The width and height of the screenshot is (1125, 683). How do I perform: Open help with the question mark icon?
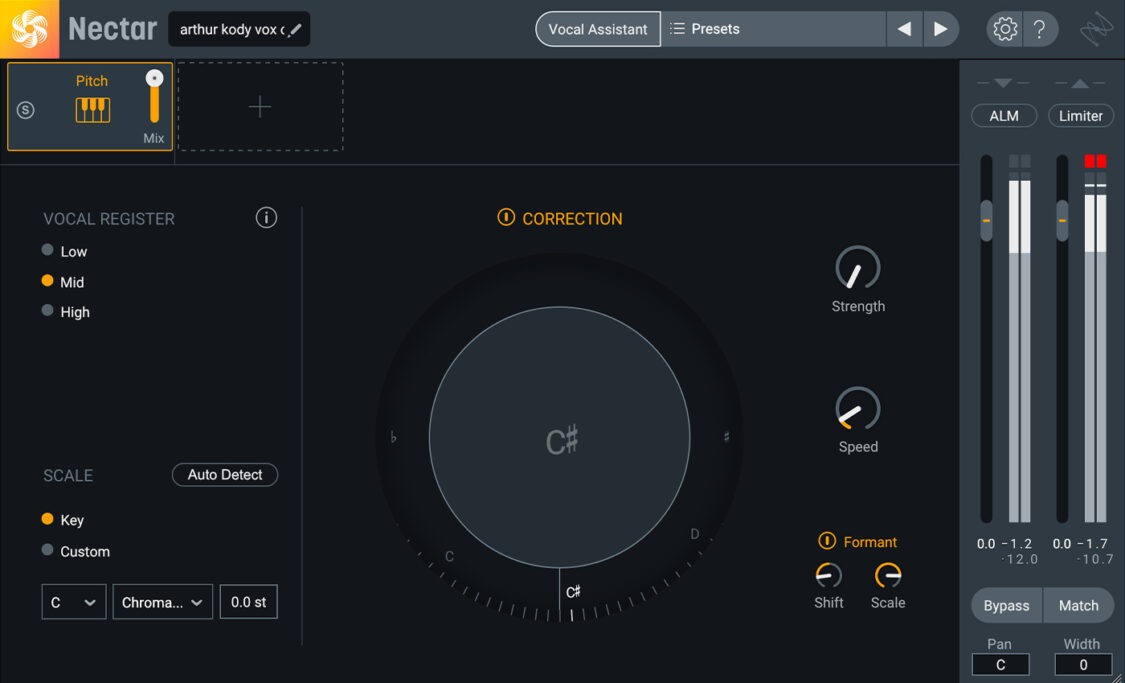[x=1040, y=28]
